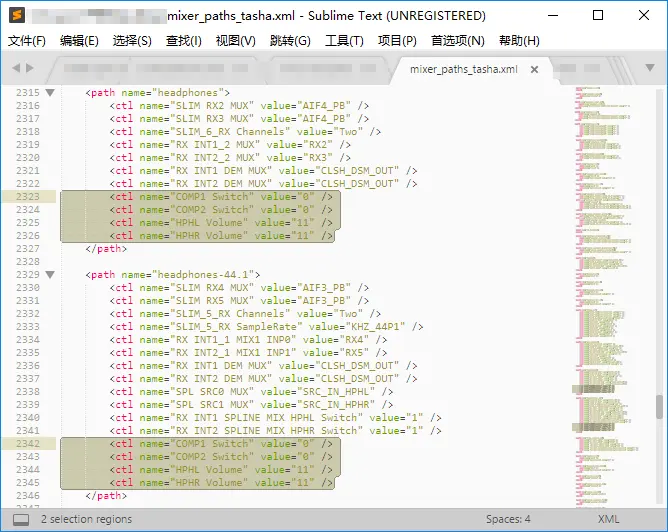Click the vertical scrollbar thumb
The height and width of the screenshot is (532, 668).
[658, 407]
